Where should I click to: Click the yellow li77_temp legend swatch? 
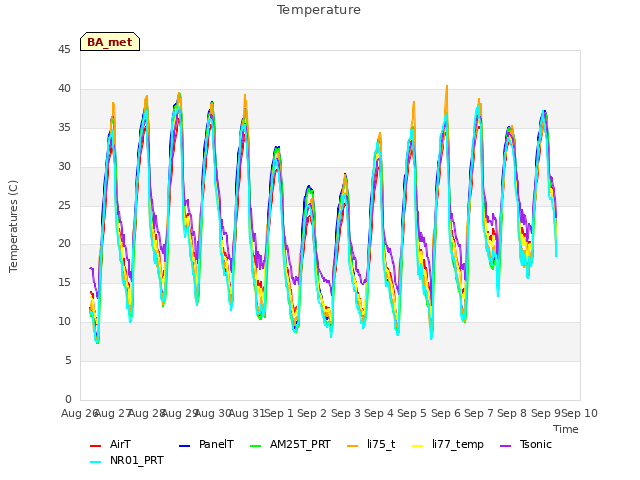click(418, 446)
